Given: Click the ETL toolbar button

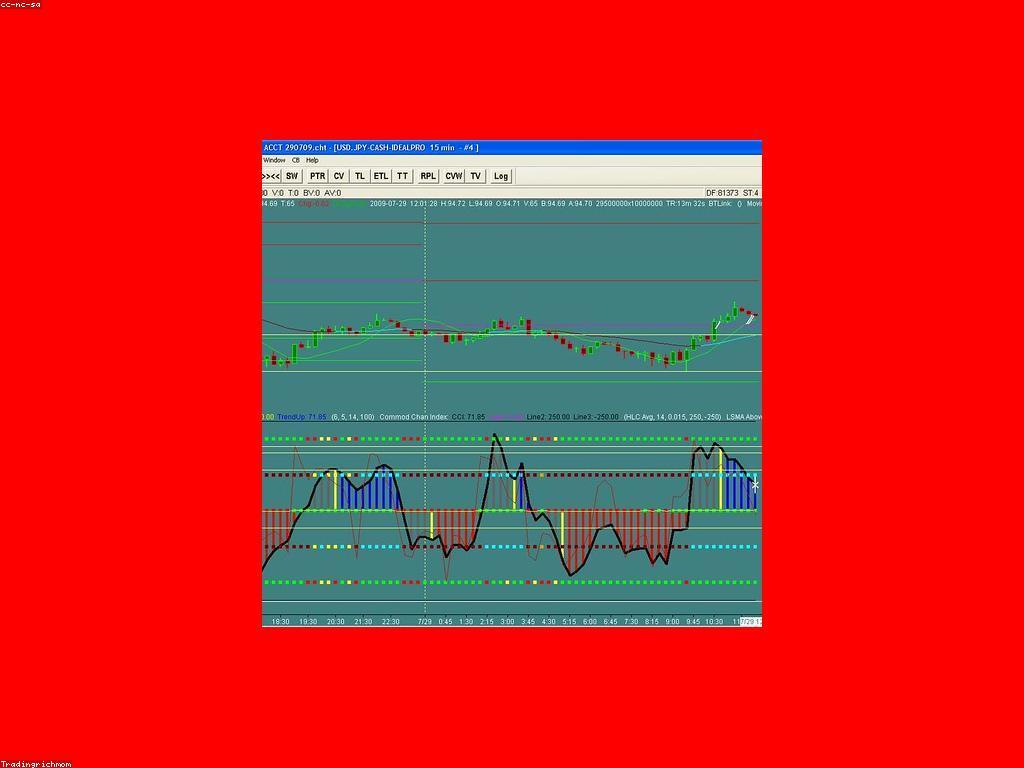Looking at the screenshot, I should pyautogui.click(x=381, y=176).
